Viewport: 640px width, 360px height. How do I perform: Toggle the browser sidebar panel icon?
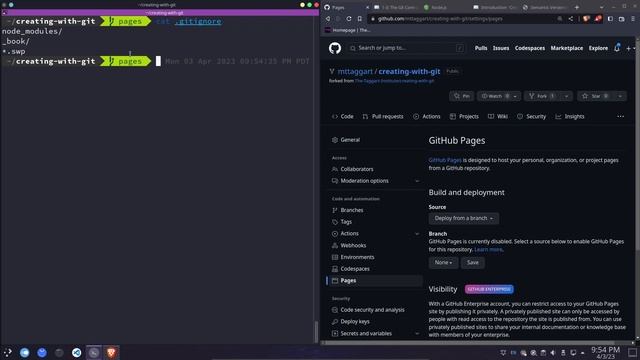click(610, 19)
